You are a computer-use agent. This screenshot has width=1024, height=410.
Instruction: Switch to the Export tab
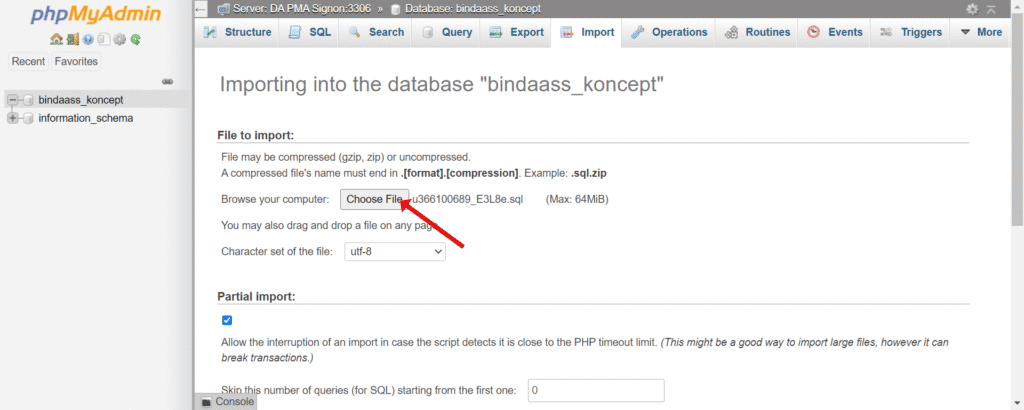(x=516, y=32)
